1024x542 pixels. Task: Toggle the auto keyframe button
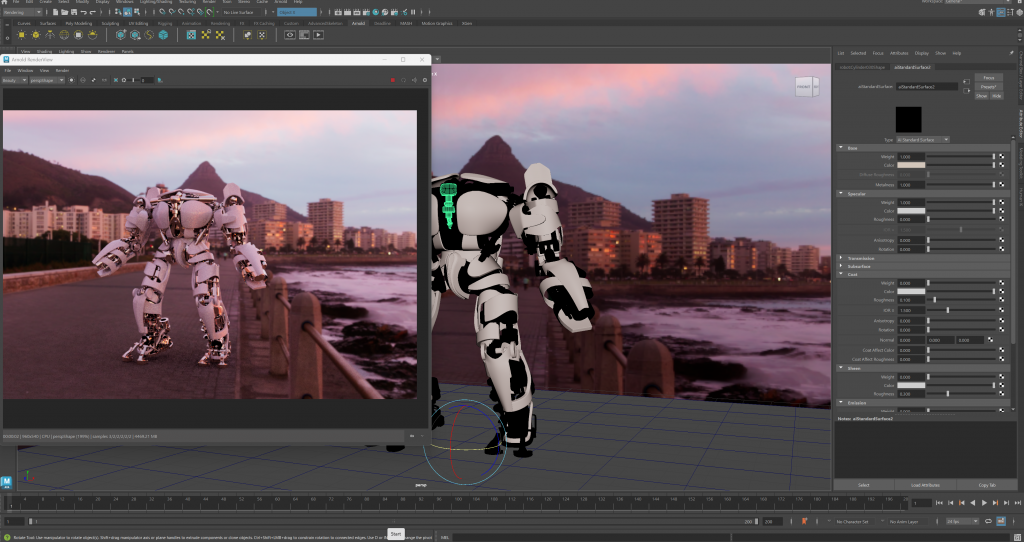[x=804, y=521]
